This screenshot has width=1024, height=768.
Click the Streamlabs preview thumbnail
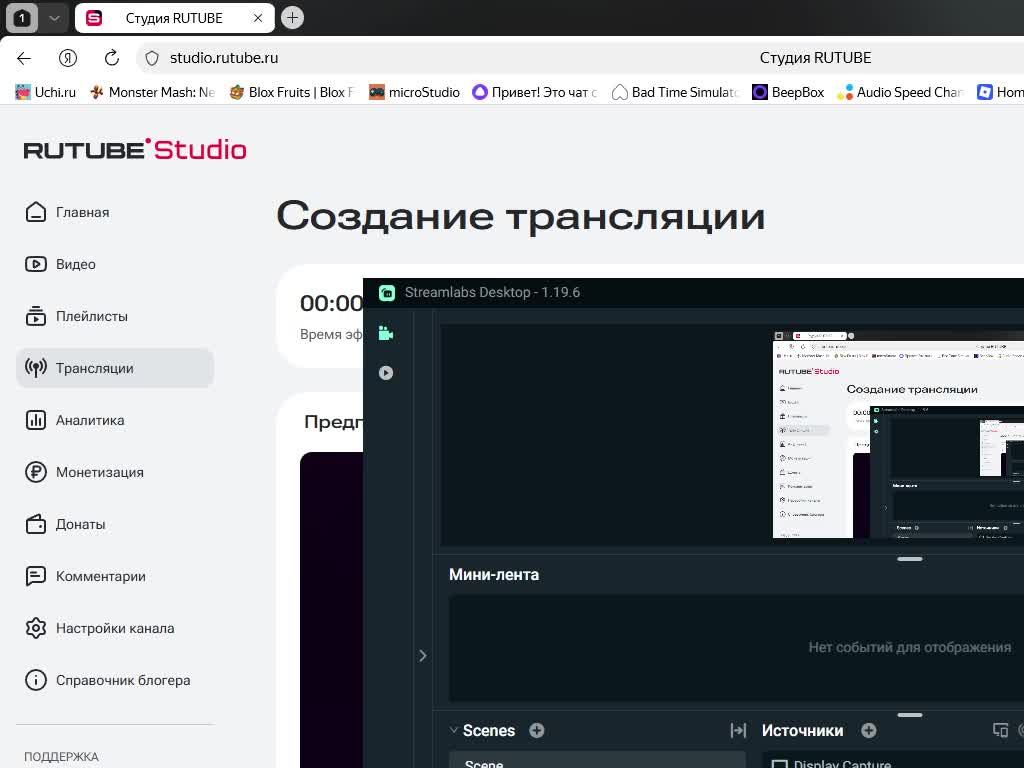(898, 434)
